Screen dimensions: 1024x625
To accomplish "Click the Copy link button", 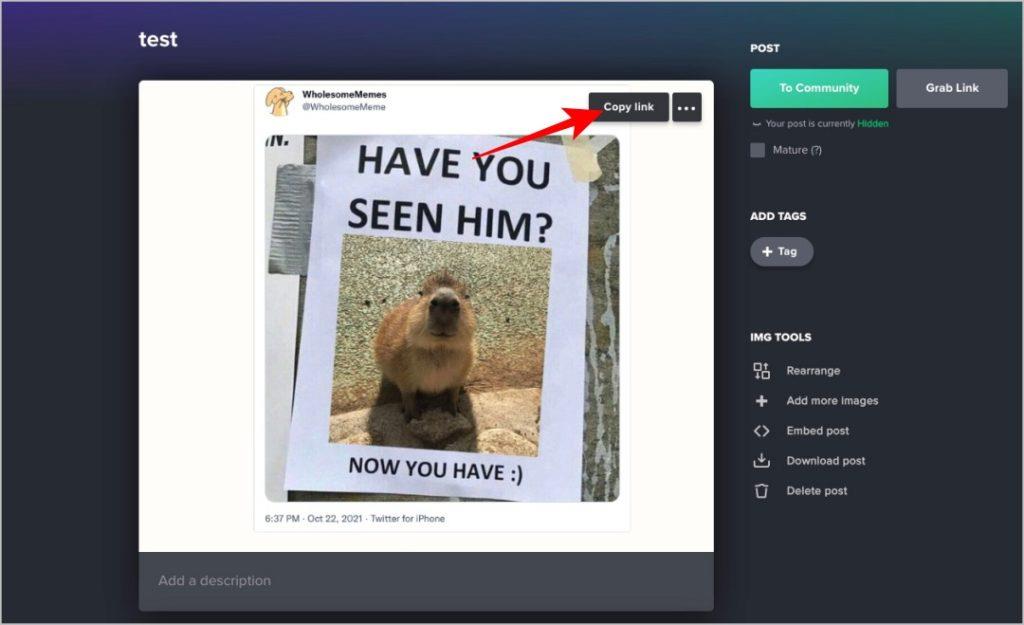I will click(628, 107).
